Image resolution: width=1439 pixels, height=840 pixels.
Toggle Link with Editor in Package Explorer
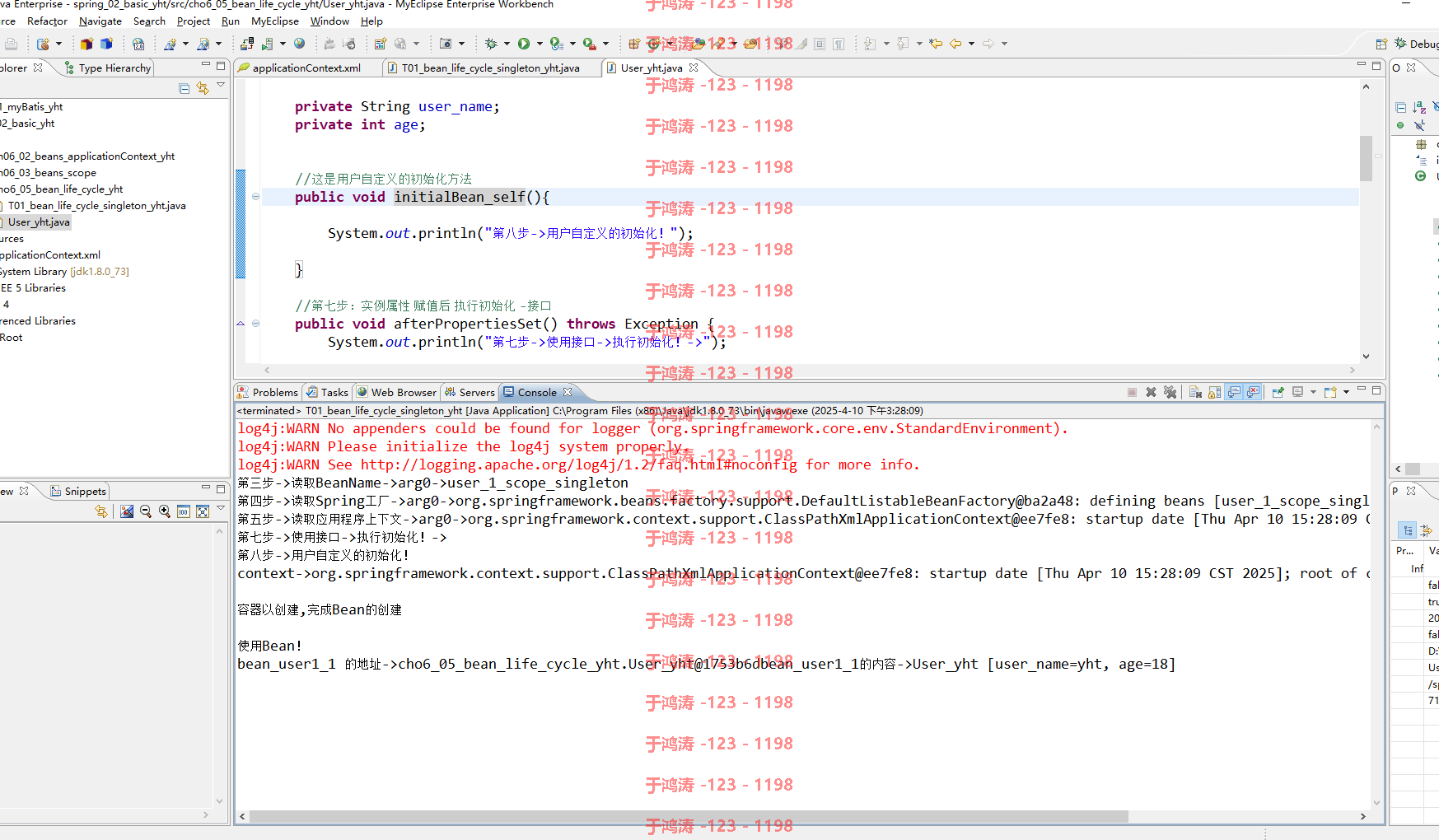click(203, 88)
